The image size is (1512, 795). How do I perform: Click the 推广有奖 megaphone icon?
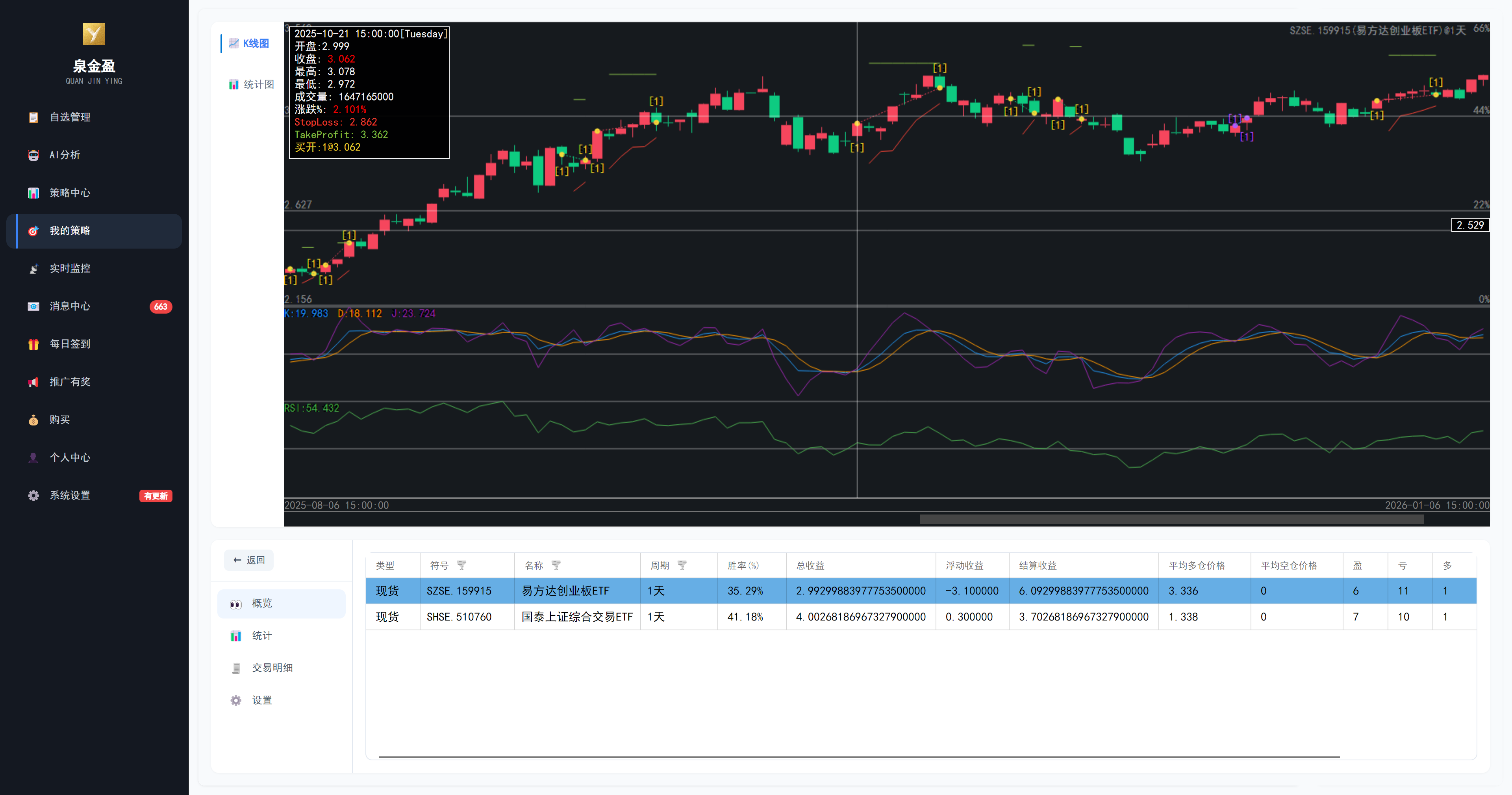tap(33, 382)
